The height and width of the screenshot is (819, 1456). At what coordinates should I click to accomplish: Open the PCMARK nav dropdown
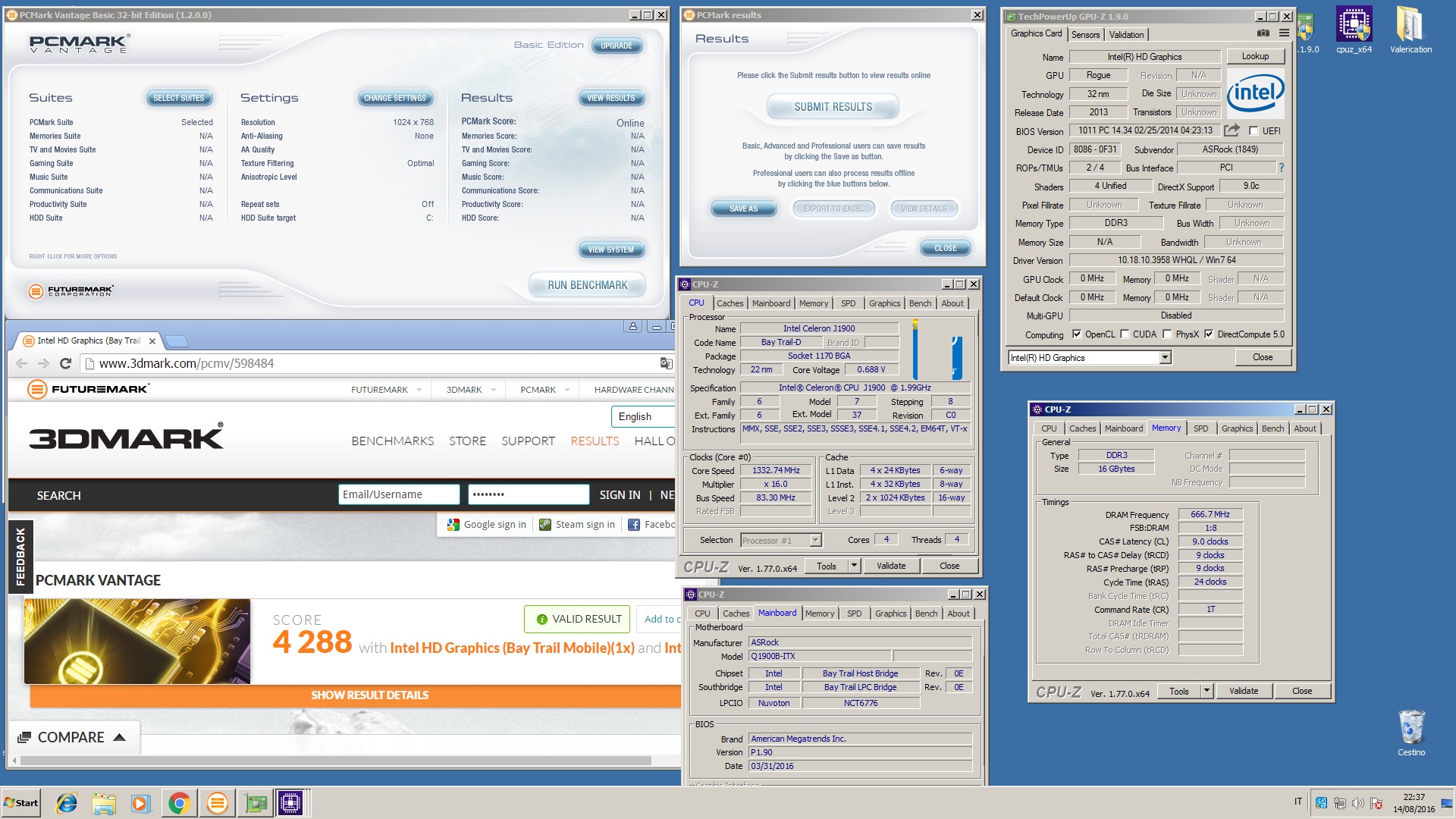pos(544,390)
